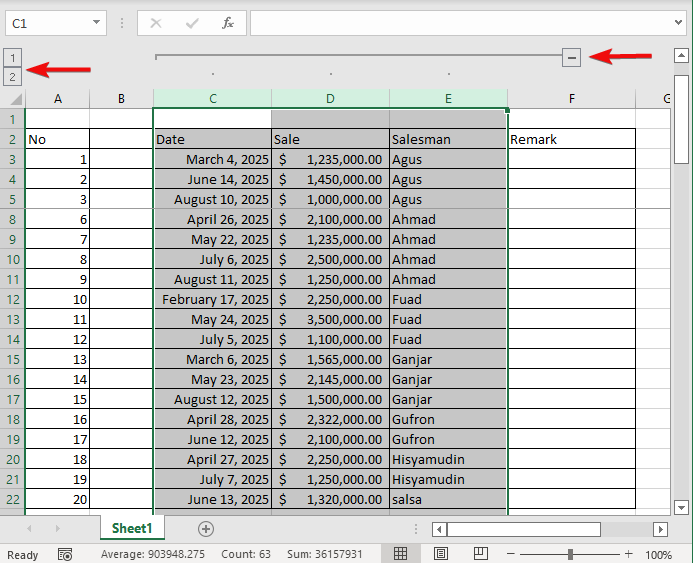The width and height of the screenshot is (693, 563).
Task: Select cell 'February 17, 2025'
Action: tap(213, 300)
